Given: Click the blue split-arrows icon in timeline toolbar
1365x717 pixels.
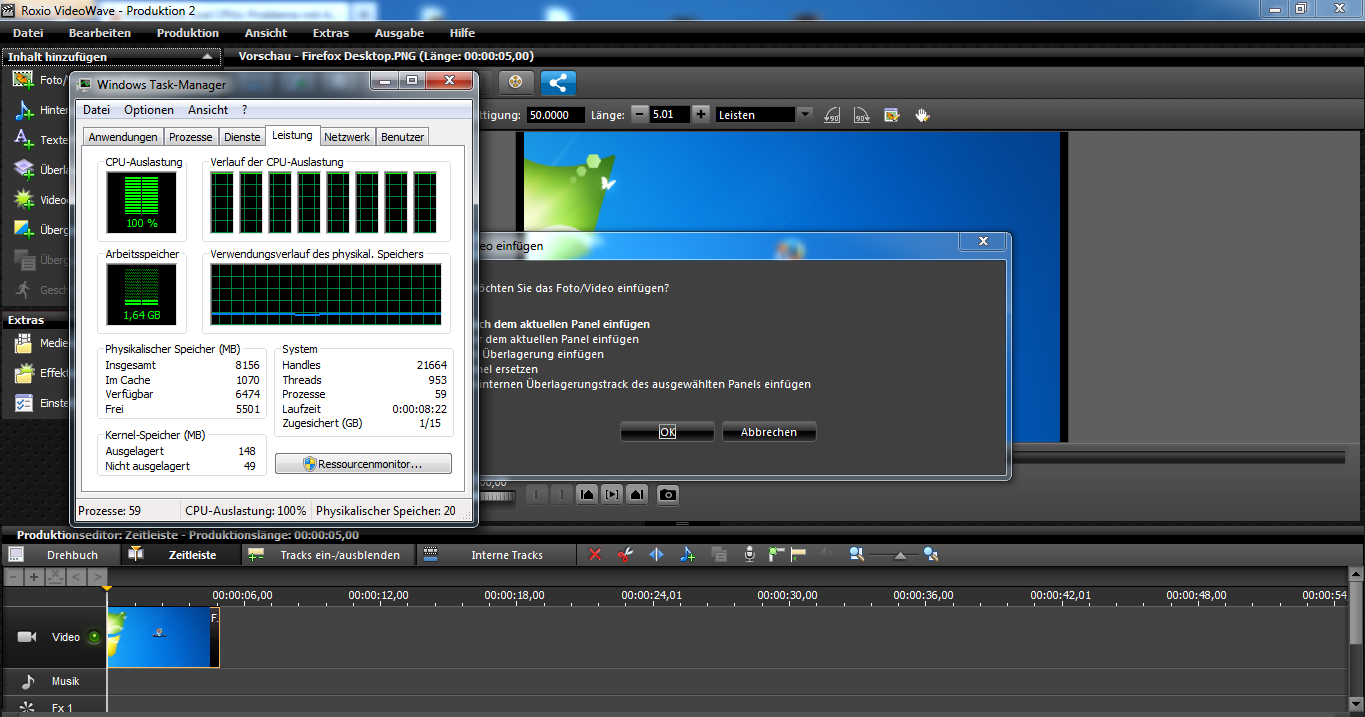Looking at the screenshot, I should pos(656,554).
